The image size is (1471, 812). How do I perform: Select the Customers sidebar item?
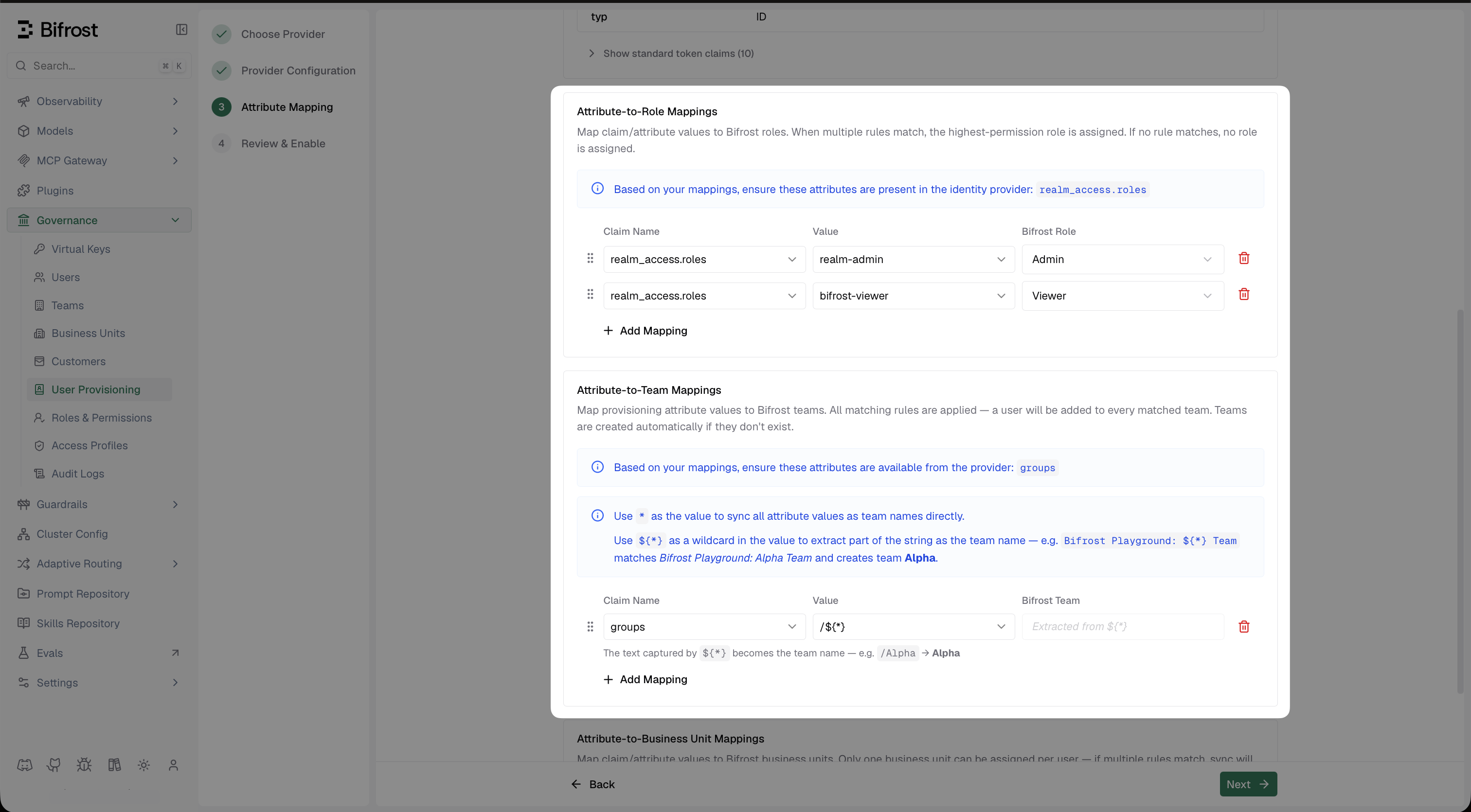(78, 361)
